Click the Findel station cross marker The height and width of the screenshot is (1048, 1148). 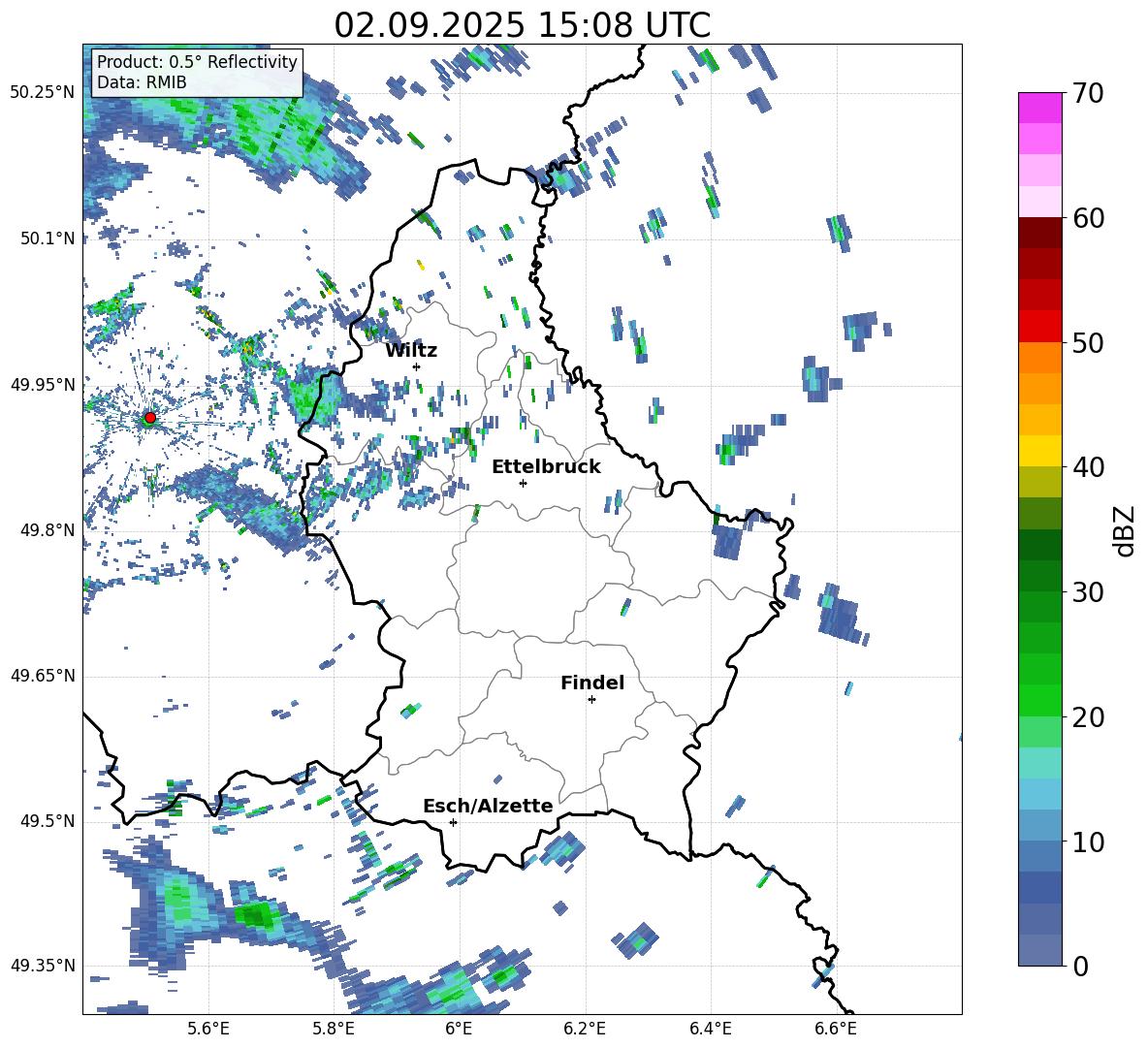click(591, 700)
